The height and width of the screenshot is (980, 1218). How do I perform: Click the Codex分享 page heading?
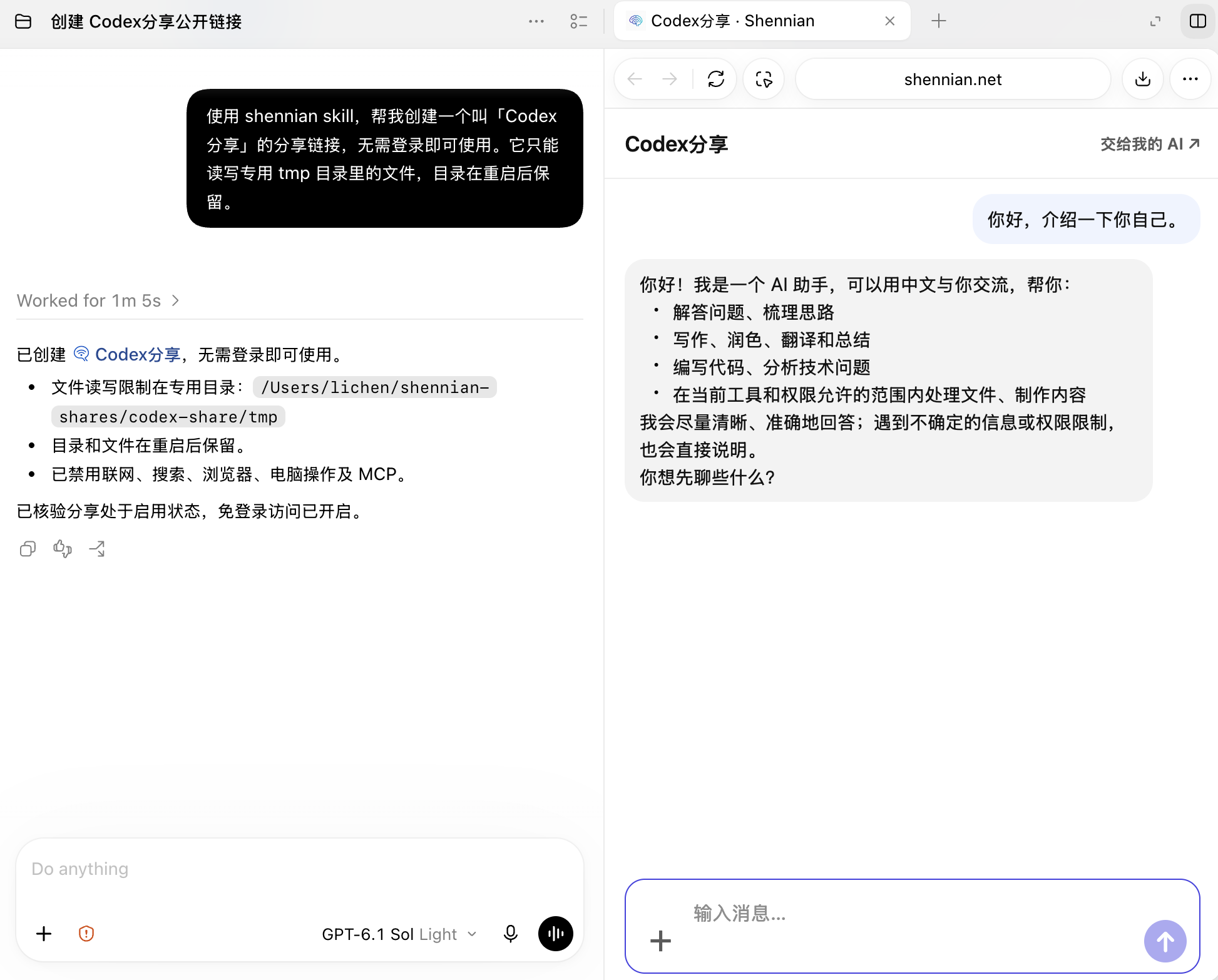click(x=677, y=145)
